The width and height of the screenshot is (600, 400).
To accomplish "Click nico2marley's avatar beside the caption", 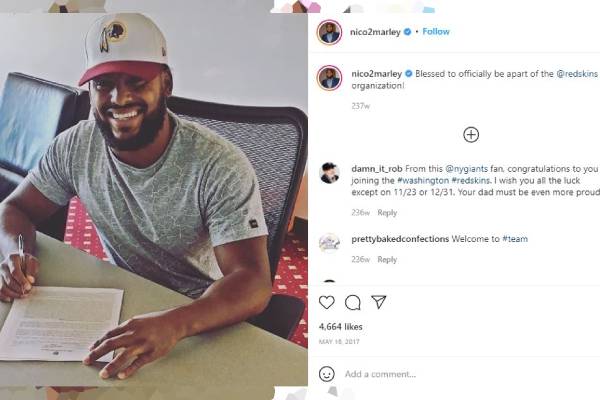I will (x=329, y=78).
